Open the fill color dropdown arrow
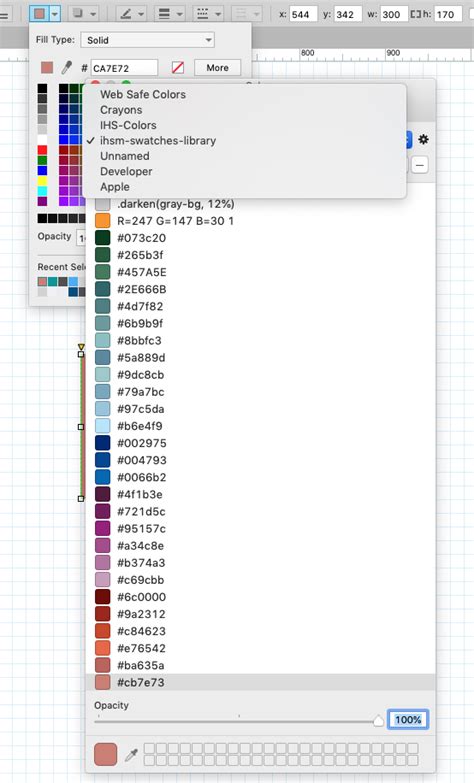Screen dimensions: 474x783 55,13
